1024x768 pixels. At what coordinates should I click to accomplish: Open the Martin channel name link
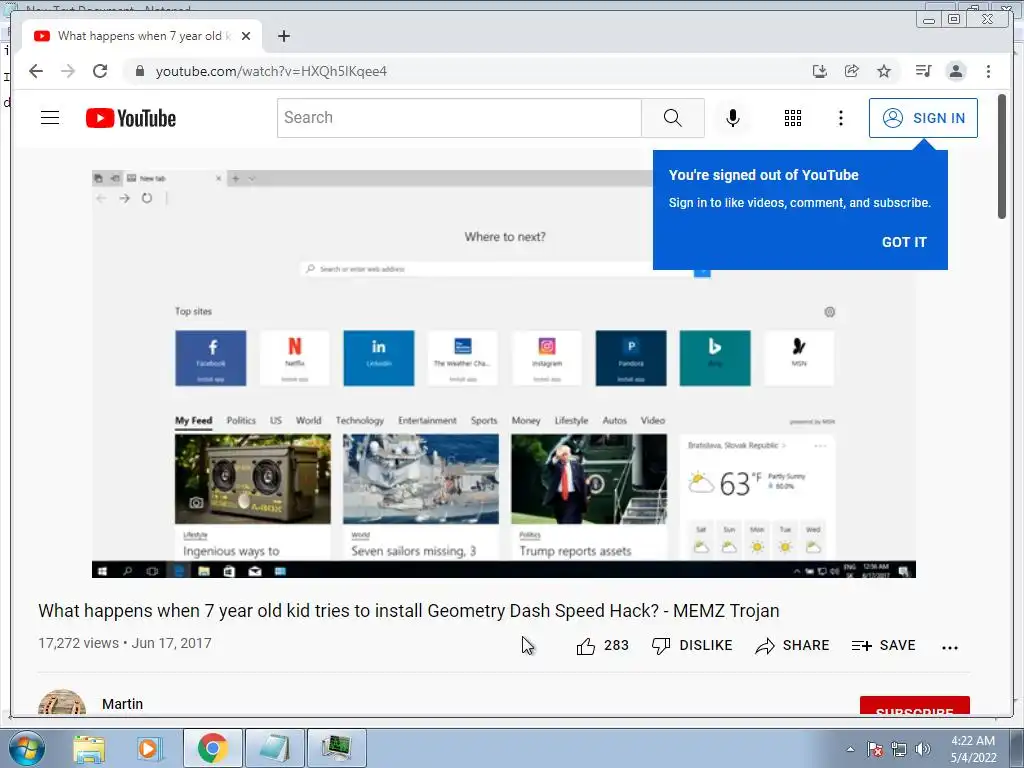[x=122, y=704]
